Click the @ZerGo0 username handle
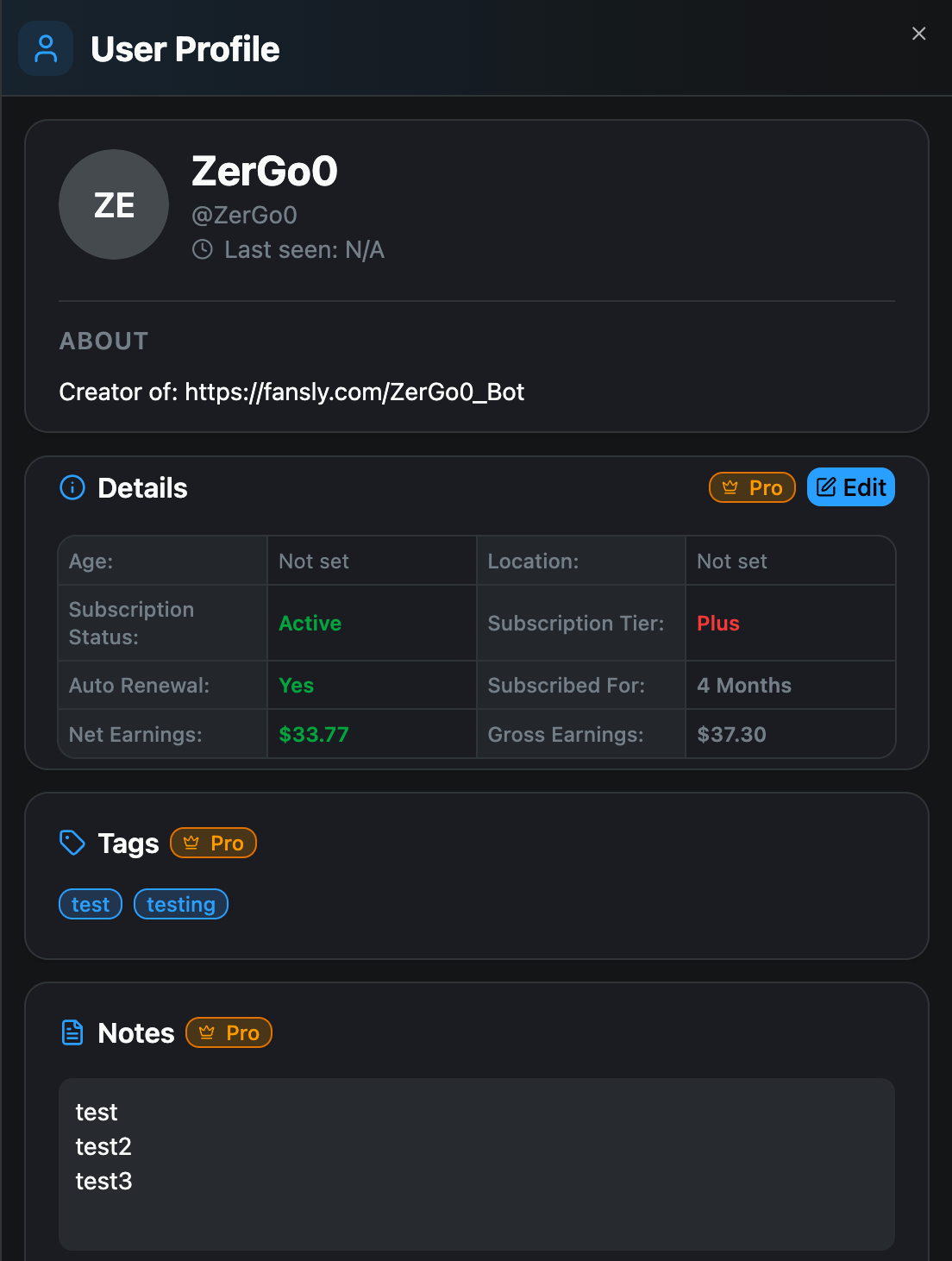The image size is (952, 1261). [x=244, y=215]
